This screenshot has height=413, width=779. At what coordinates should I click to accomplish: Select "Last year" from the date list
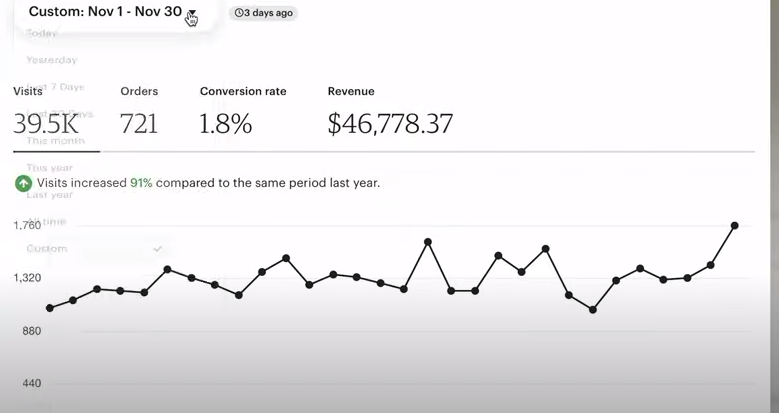click(50, 195)
